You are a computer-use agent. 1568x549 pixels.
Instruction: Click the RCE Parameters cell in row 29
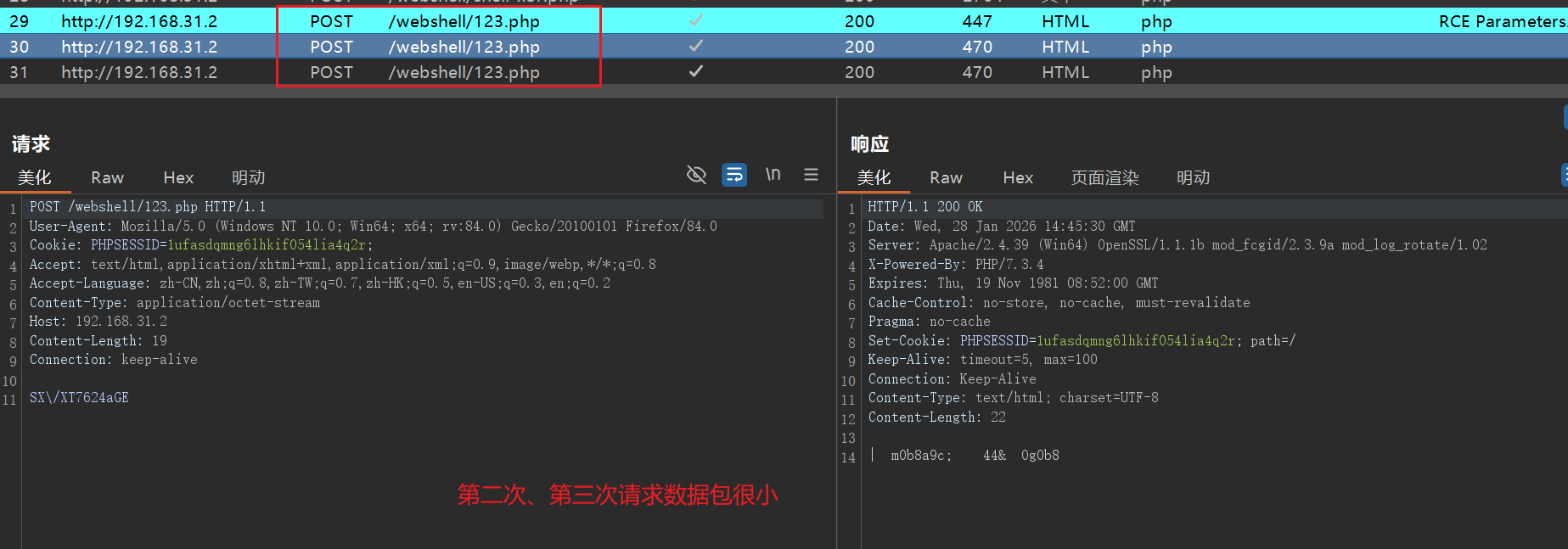[x=1501, y=21]
